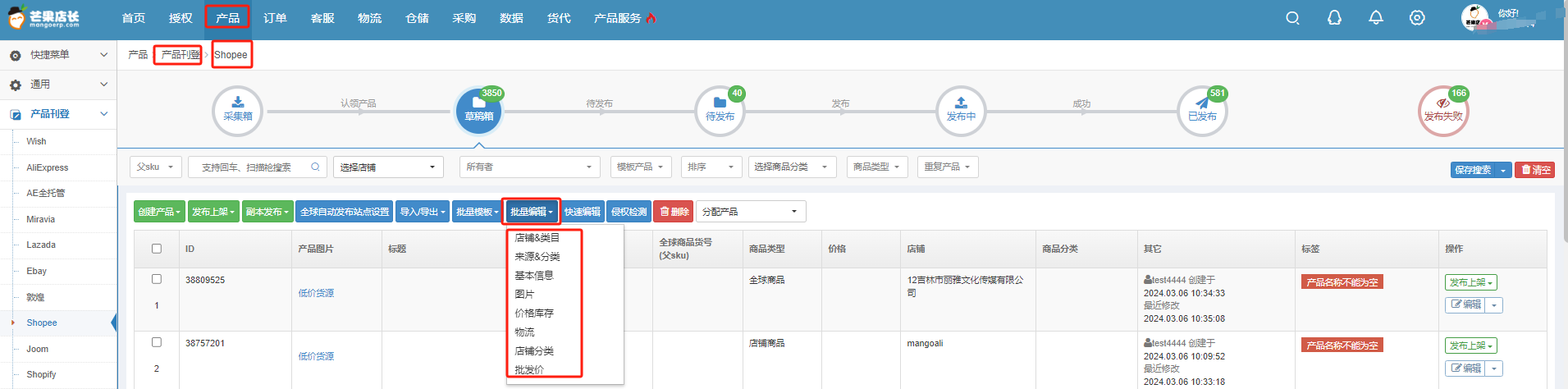Open the 重复产品 duplicate products dropdown

(x=948, y=167)
